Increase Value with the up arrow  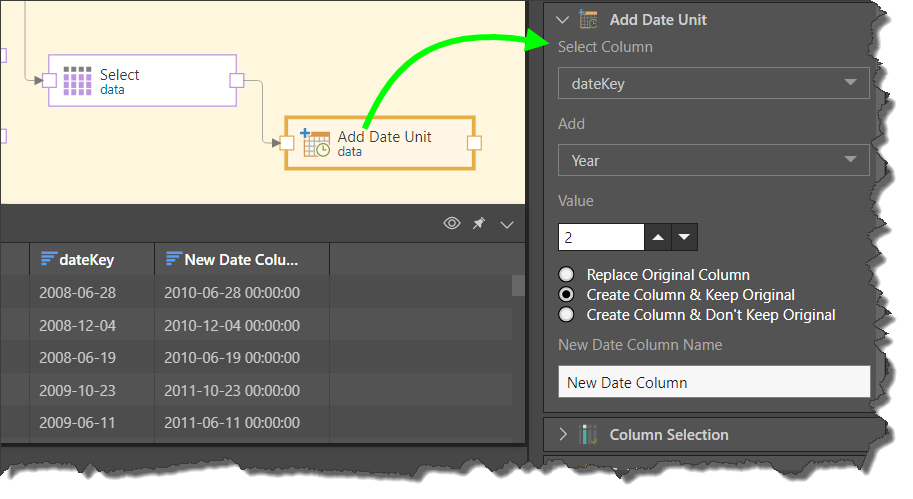[658, 237]
